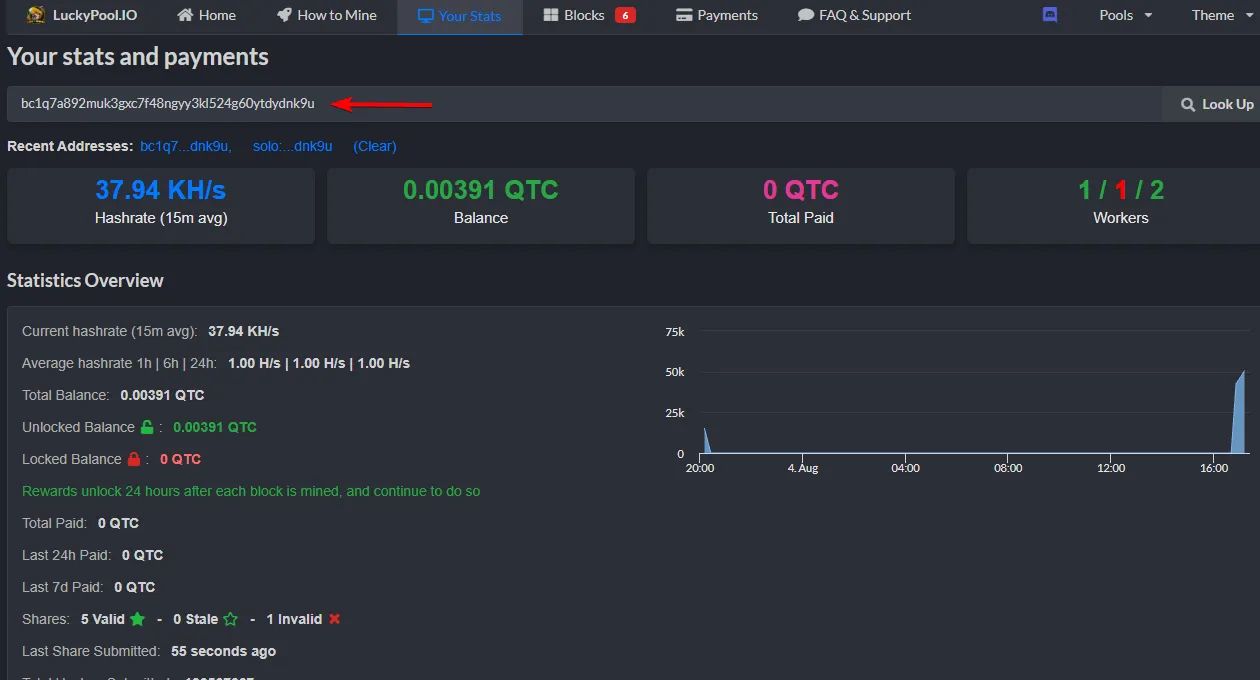This screenshot has width=1260, height=680.
Task: Select recent address bc1q7...dnk9u
Action: 186,146
